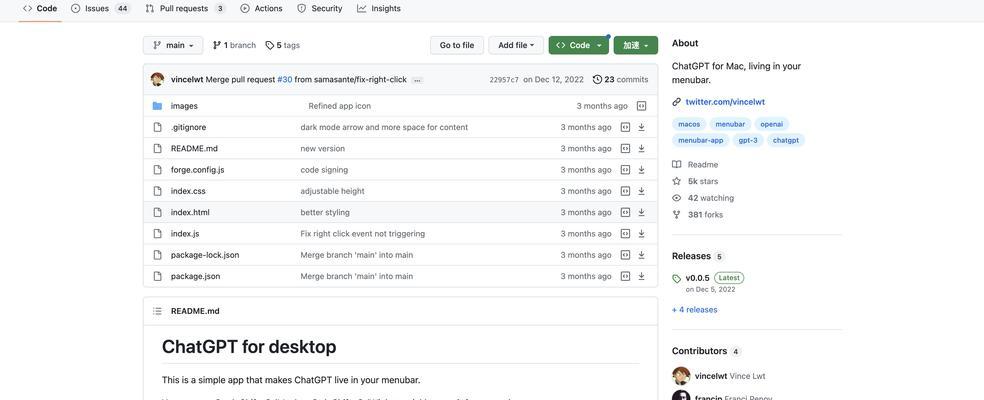
Task: Open the Code tab
Action: click(x=40, y=9)
